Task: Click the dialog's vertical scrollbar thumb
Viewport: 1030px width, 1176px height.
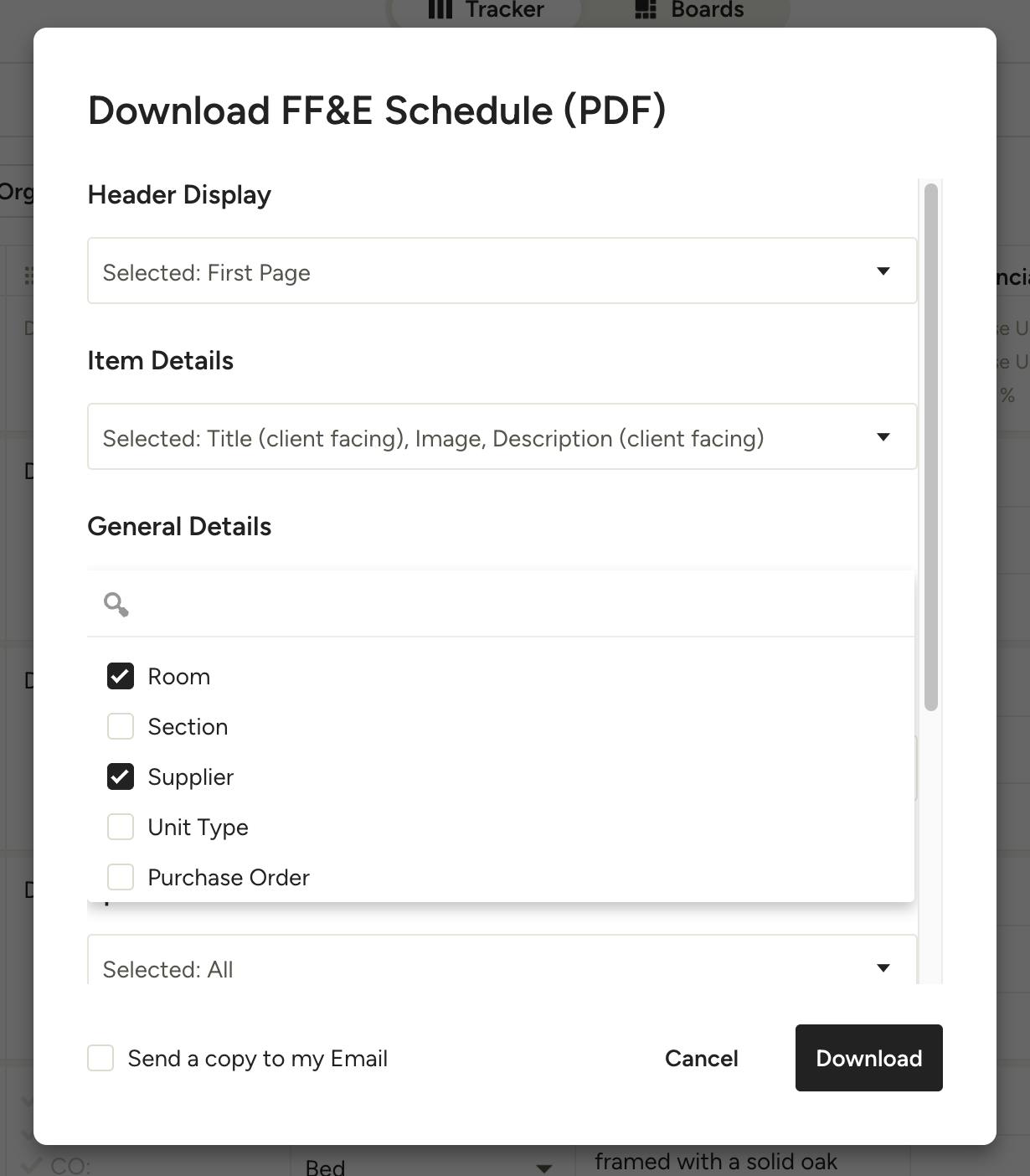Action: [x=930, y=447]
